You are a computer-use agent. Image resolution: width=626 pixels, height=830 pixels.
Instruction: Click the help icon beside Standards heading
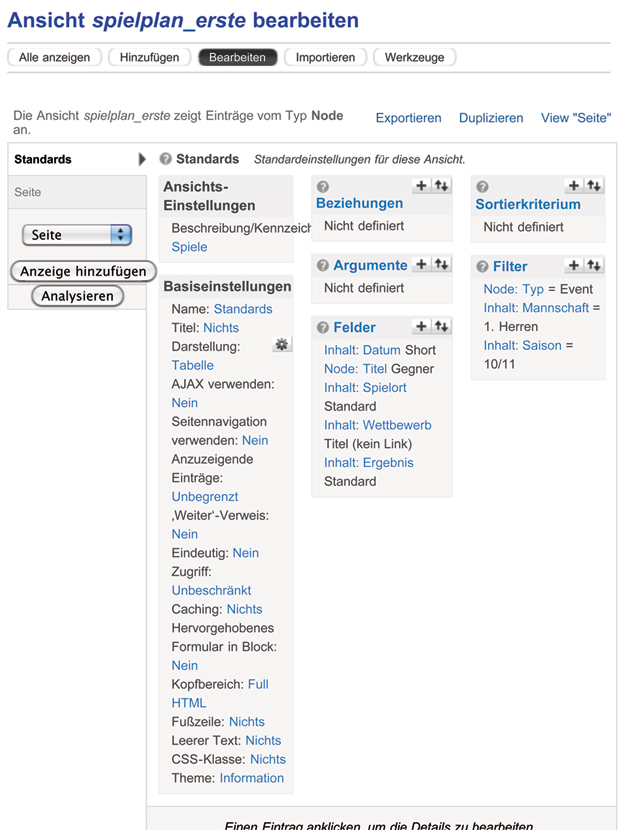[x=166, y=159]
